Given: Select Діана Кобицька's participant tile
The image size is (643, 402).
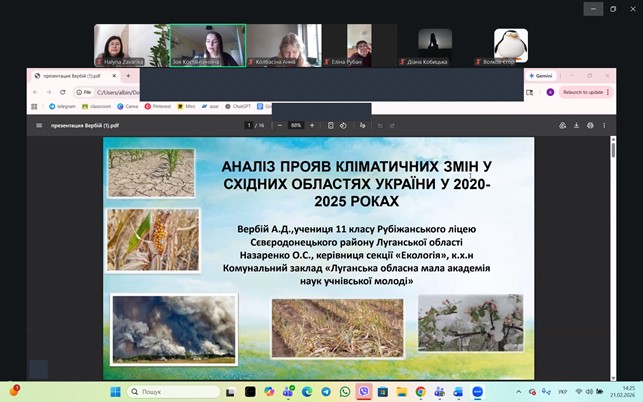Looking at the screenshot, I should pos(435,45).
